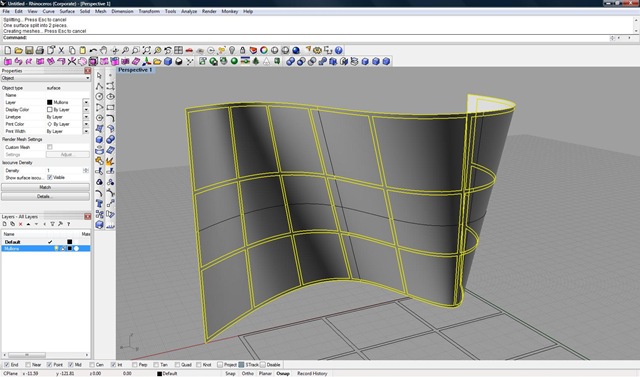Open the Print Color dropdown arrow
640x377 pixels.
(x=86, y=124)
